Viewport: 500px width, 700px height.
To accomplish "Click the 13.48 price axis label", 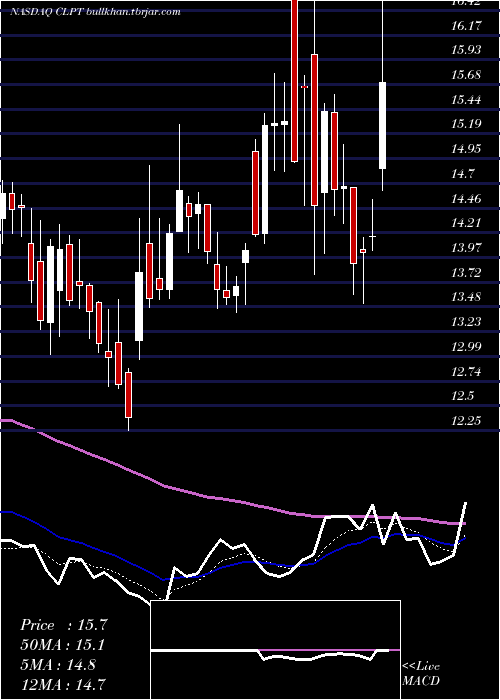I will point(466,297).
